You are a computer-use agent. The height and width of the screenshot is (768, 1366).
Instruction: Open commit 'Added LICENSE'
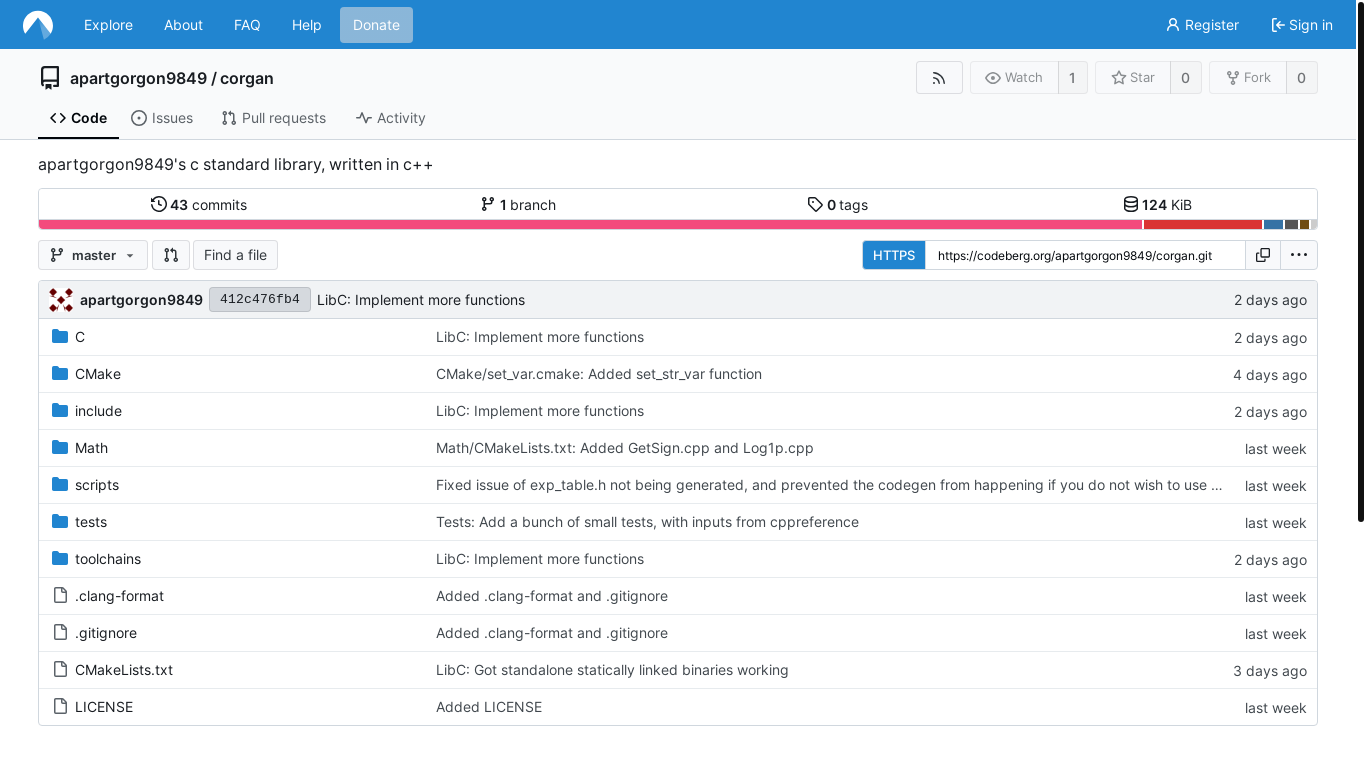(x=489, y=707)
